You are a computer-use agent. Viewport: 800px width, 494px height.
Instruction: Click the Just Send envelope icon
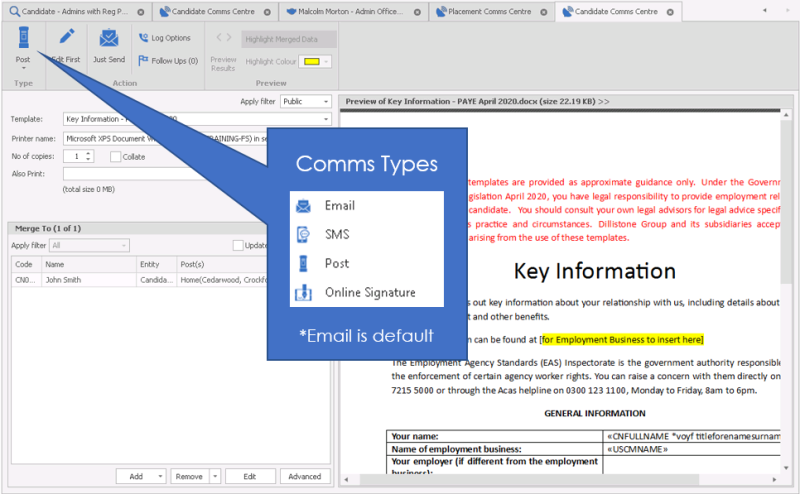coord(109,39)
